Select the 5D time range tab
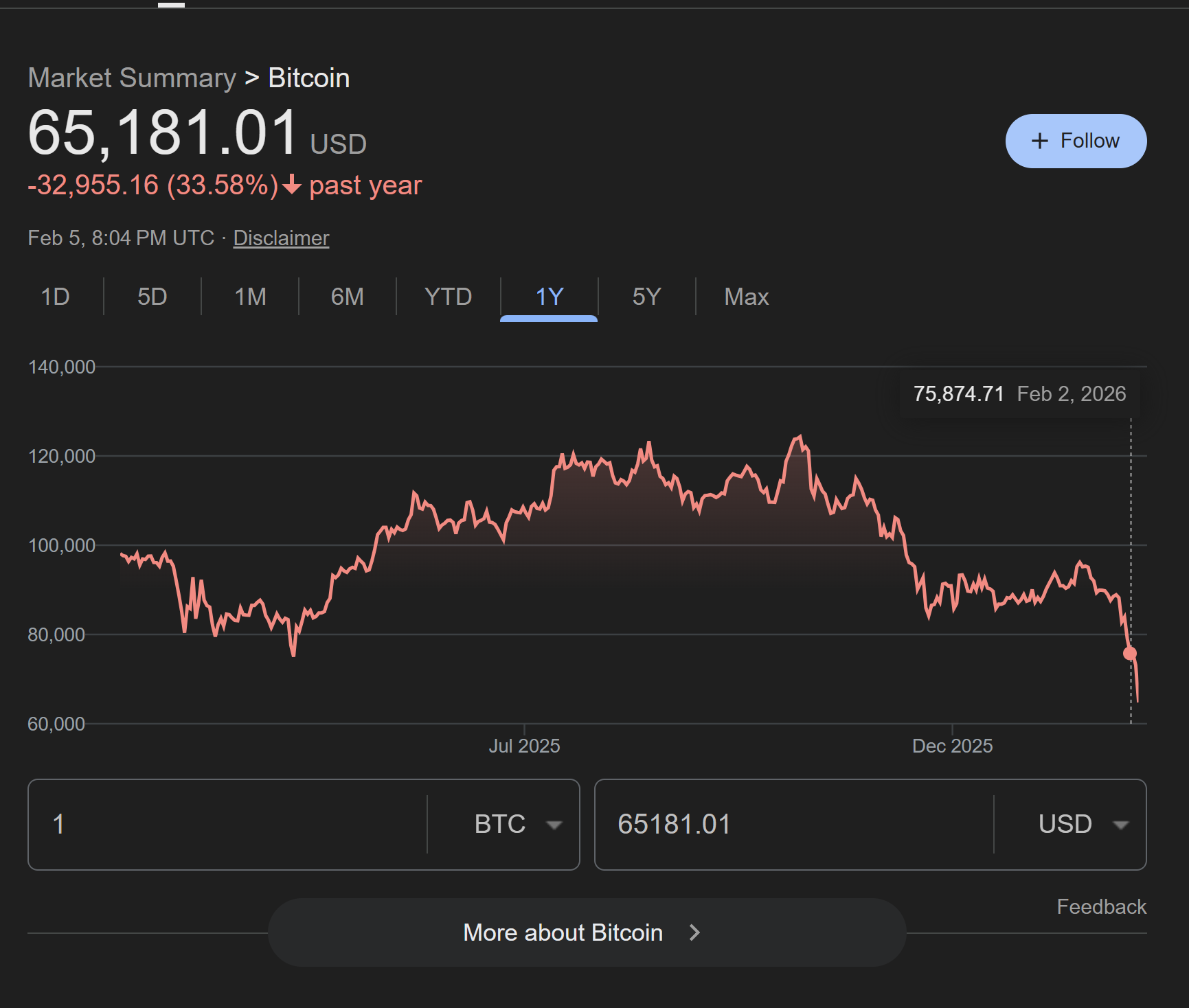Screen dimensions: 1189x1008 click(x=152, y=297)
